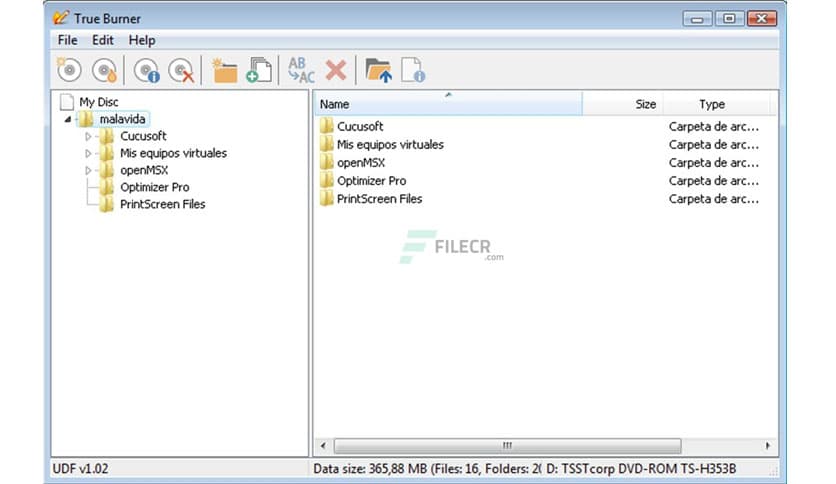Open the Help menu

pos(142,40)
